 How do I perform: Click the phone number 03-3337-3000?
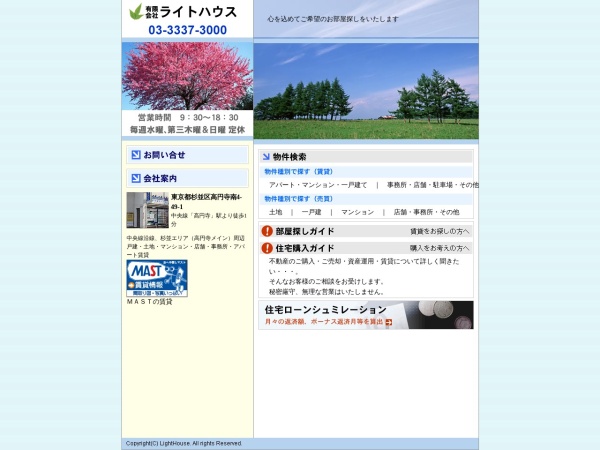point(188,30)
